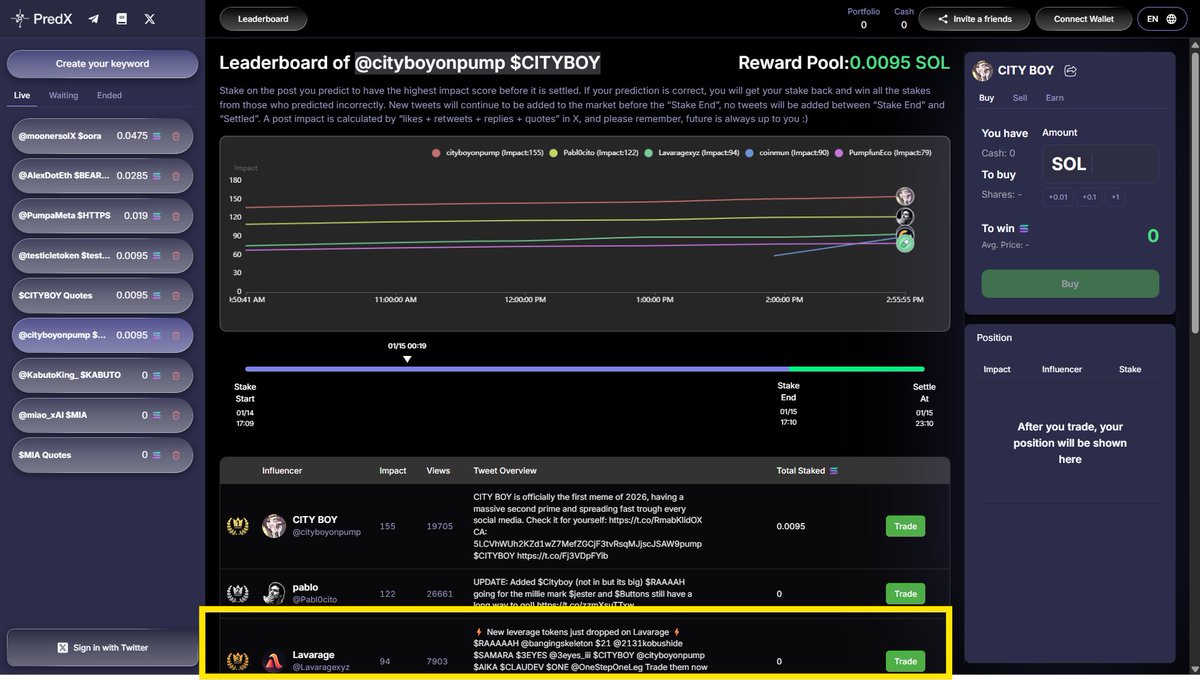
Task: Click the Invite a friends button
Action: coord(975,19)
